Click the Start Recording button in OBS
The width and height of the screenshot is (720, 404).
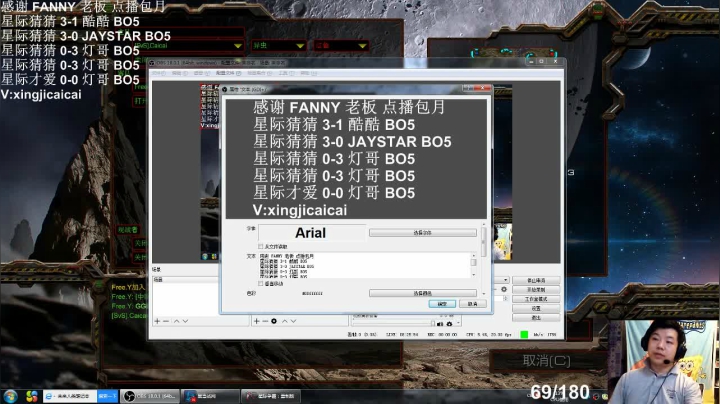pos(536,290)
